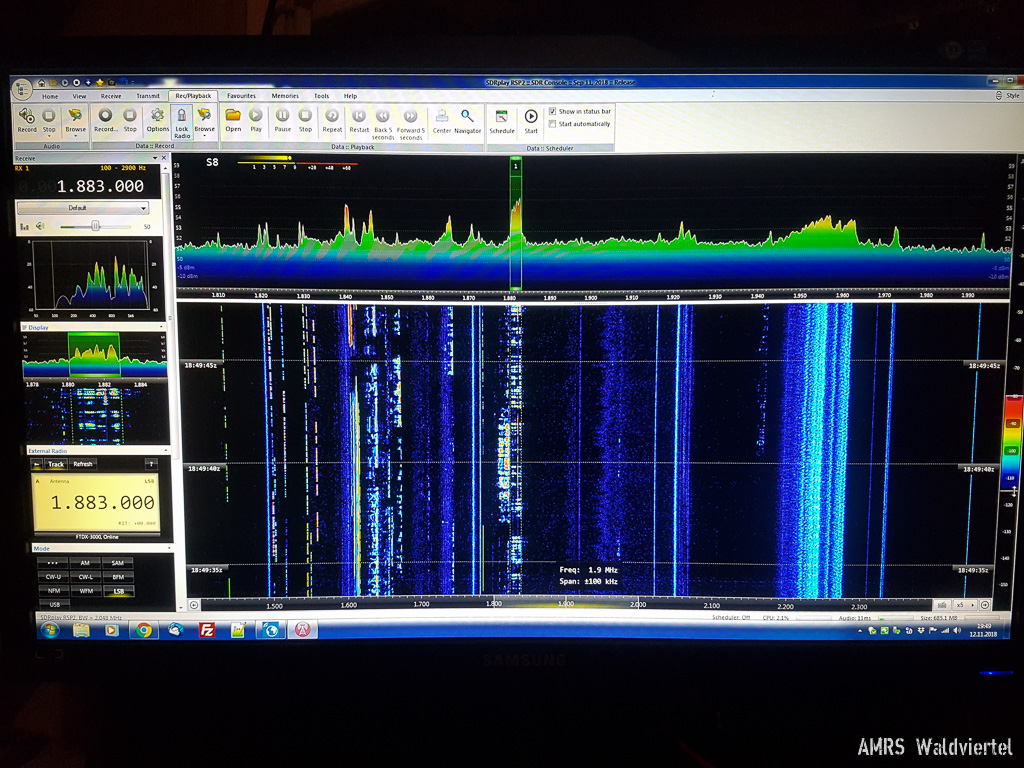Mute audio with the speaker icon
Viewport: 1024px width, 768px height.
pos(41,226)
